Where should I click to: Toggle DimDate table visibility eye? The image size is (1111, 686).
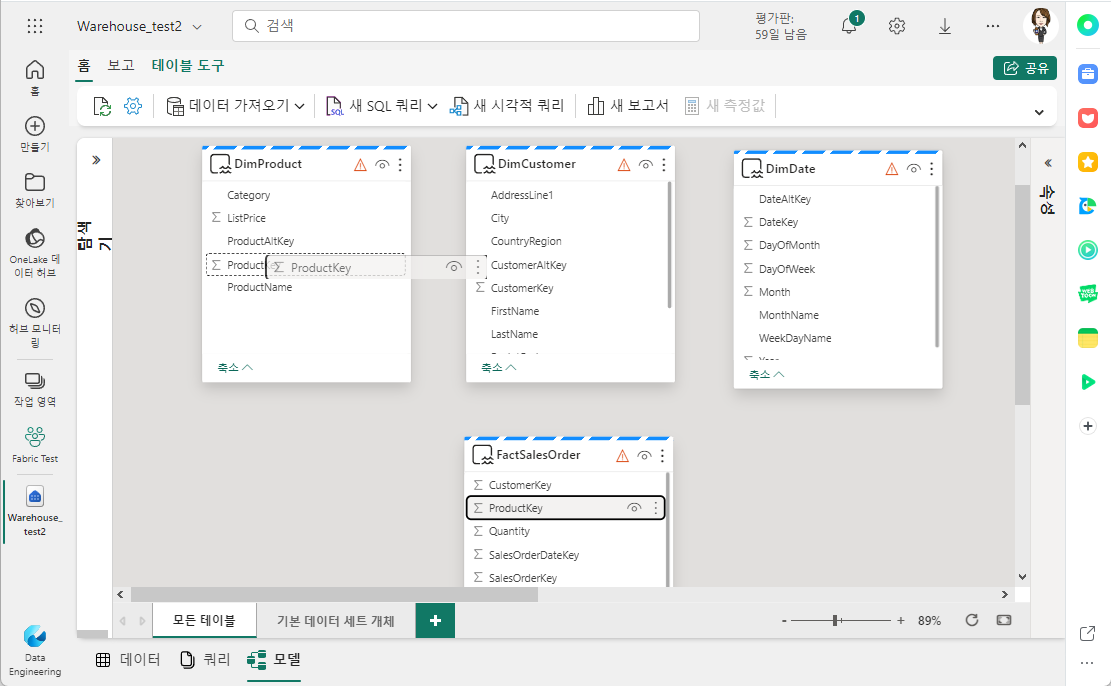coord(913,169)
